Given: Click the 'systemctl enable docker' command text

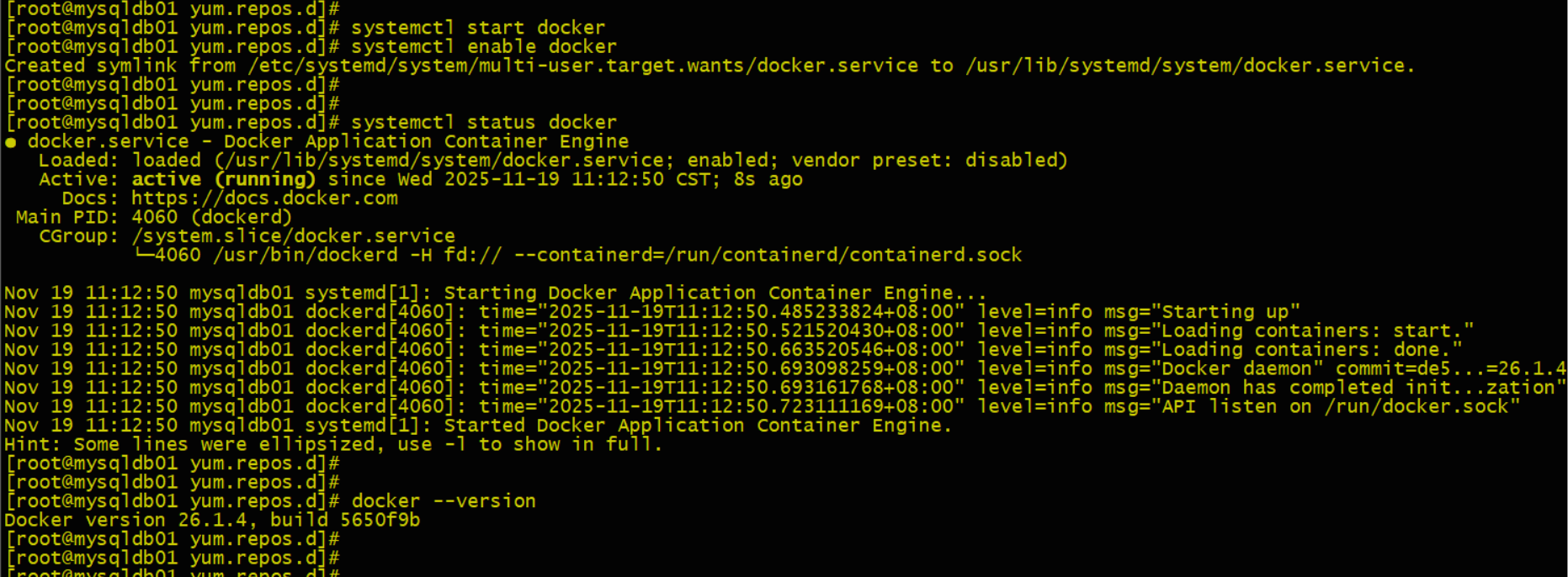Looking at the screenshot, I should 484,47.
